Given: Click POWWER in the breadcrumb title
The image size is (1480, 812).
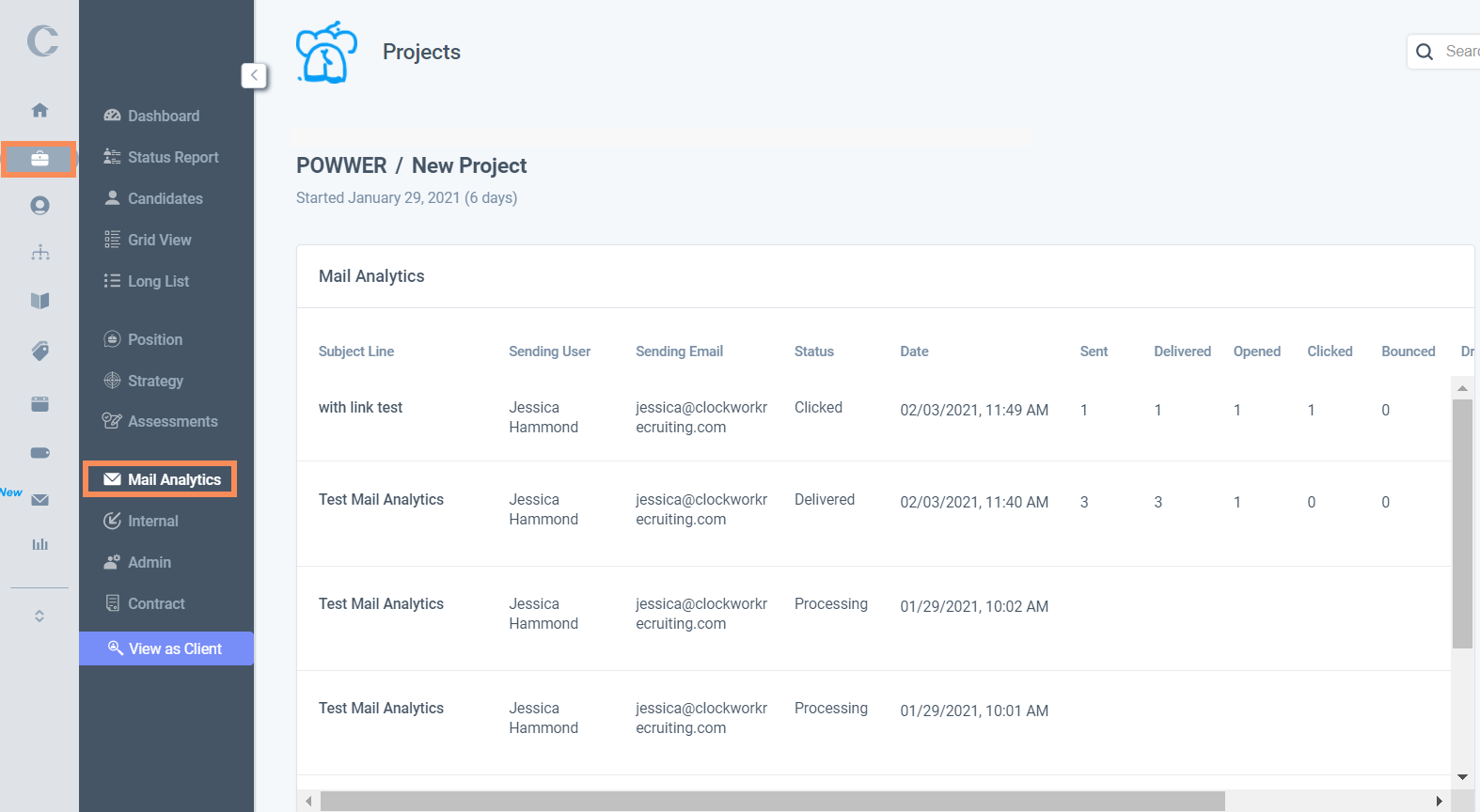Looking at the screenshot, I should (341, 165).
